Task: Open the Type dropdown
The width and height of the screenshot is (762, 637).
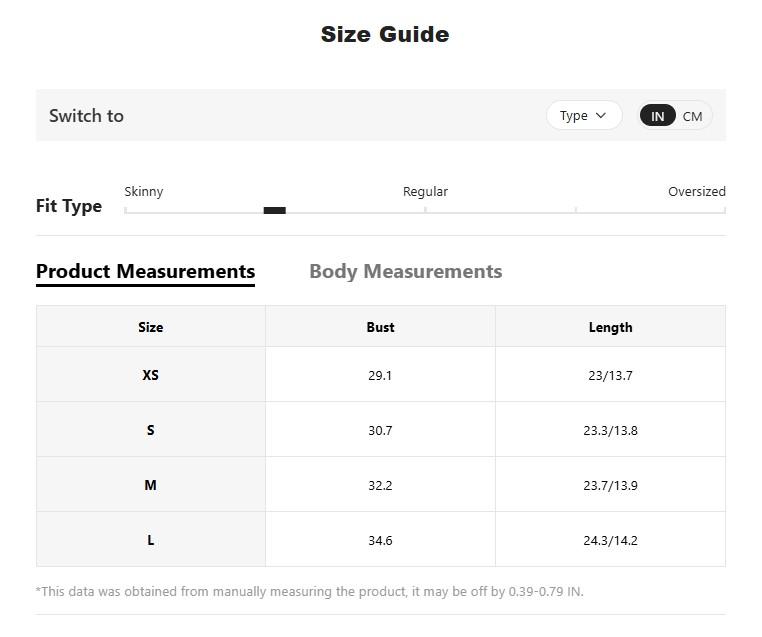Action: point(583,116)
